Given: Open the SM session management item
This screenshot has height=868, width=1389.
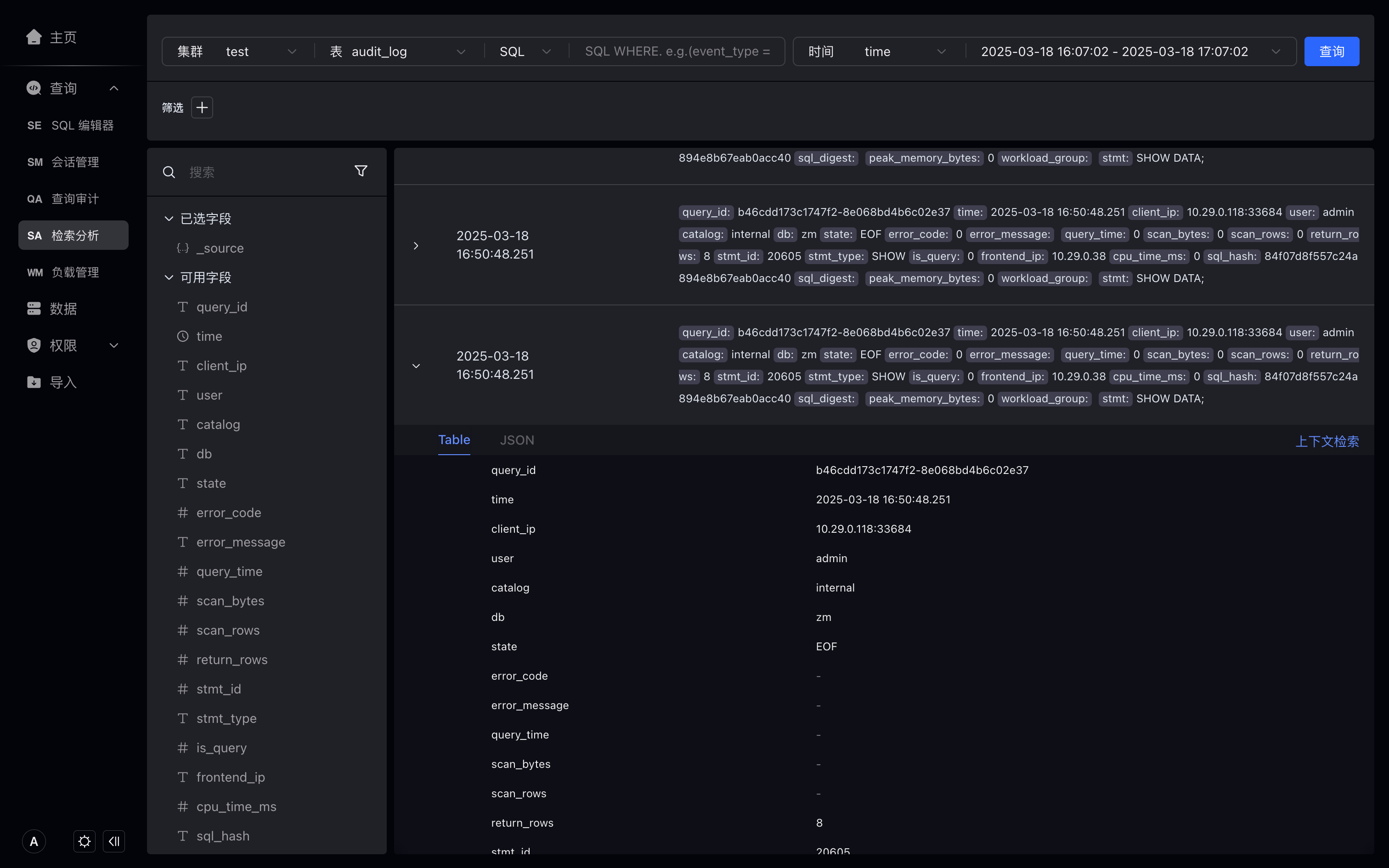Looking at the screenshot, I should [x=73, y=162].
